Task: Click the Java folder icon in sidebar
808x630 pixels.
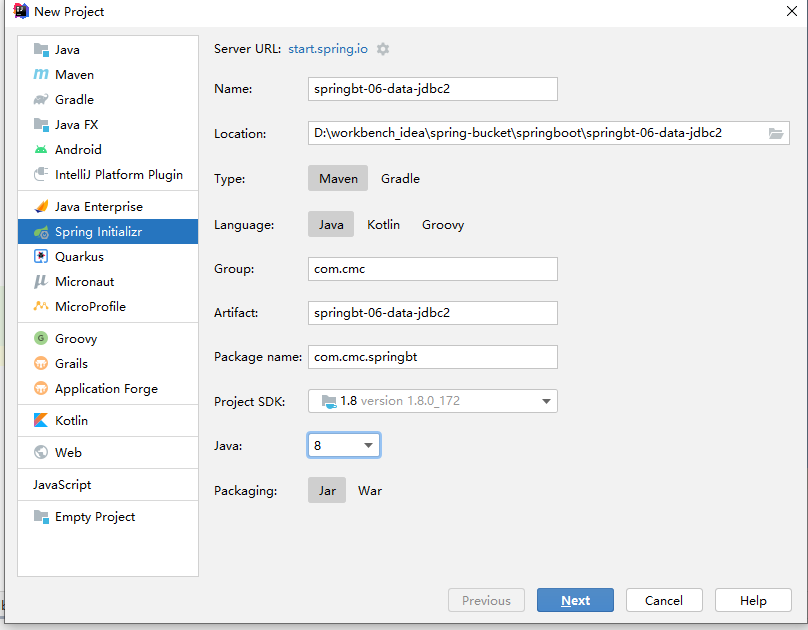Action: click(41, 50)
